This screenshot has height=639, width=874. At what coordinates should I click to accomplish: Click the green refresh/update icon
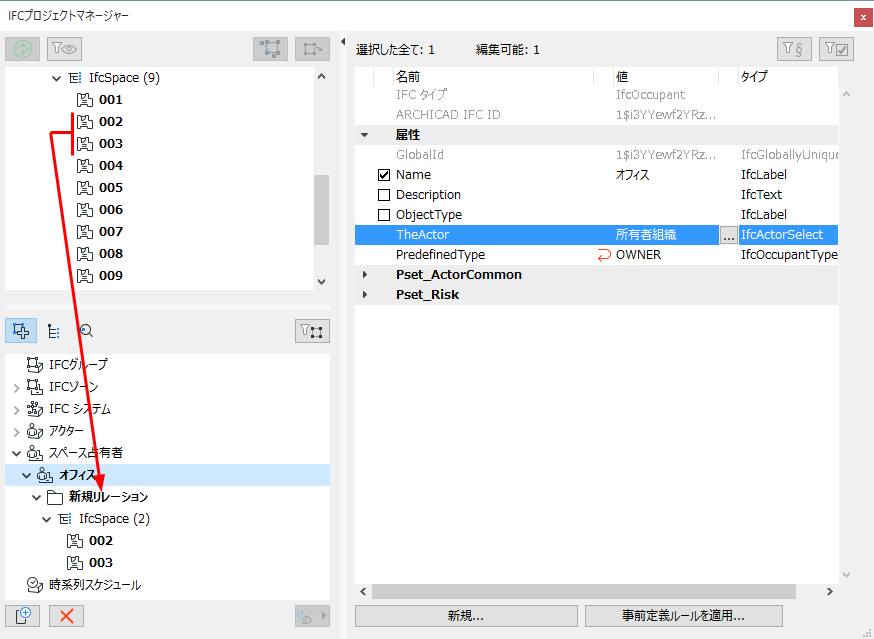point(22,49)
